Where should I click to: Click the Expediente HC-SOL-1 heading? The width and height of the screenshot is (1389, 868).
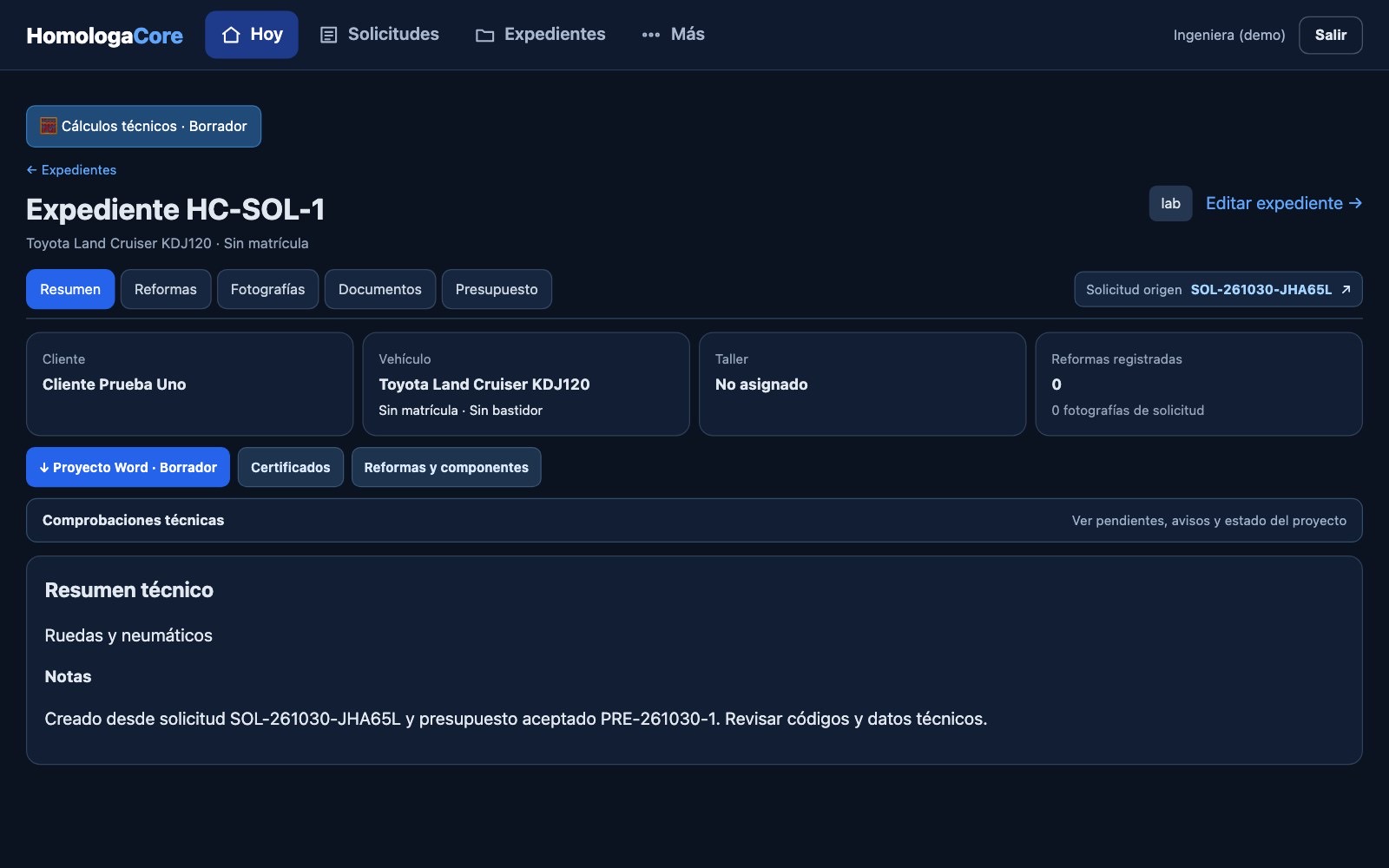175,209
